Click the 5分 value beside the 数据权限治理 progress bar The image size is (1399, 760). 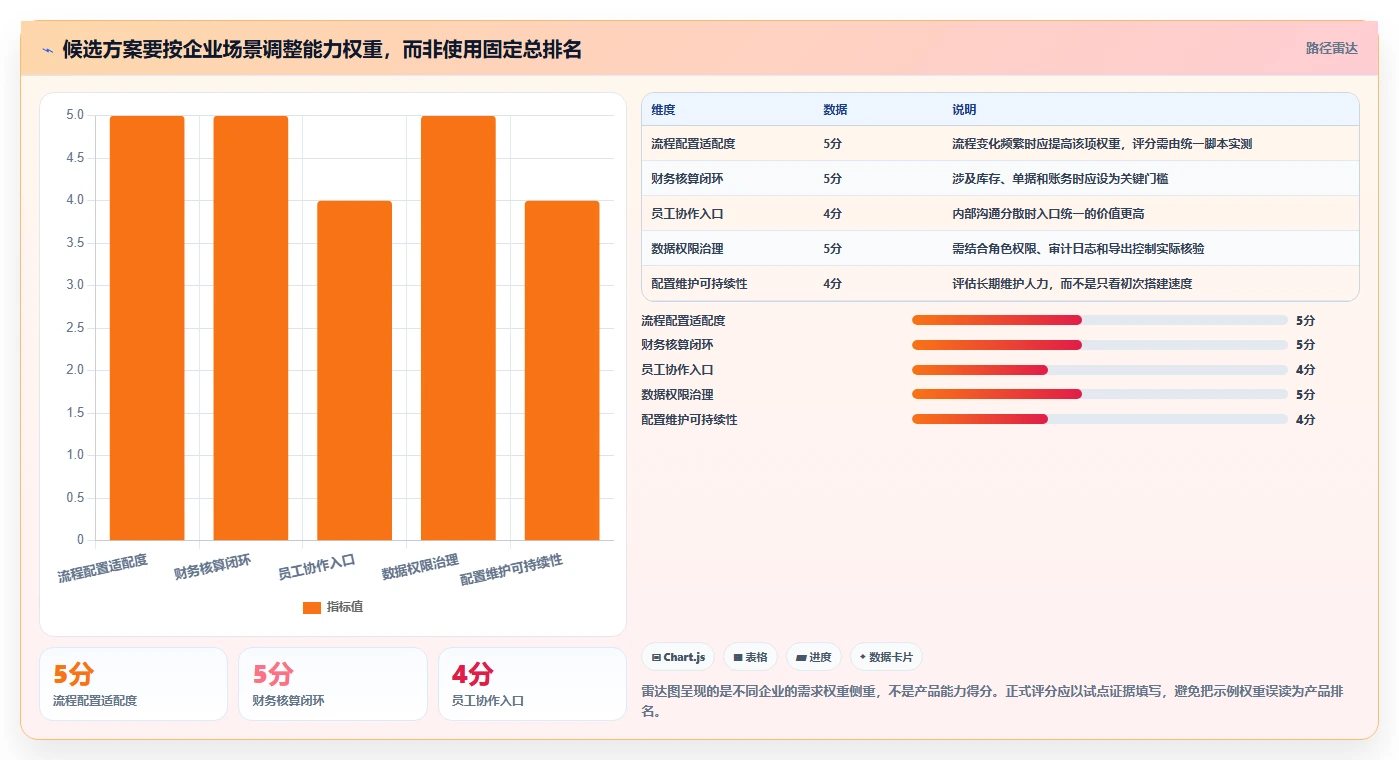tap(1305, 395)
